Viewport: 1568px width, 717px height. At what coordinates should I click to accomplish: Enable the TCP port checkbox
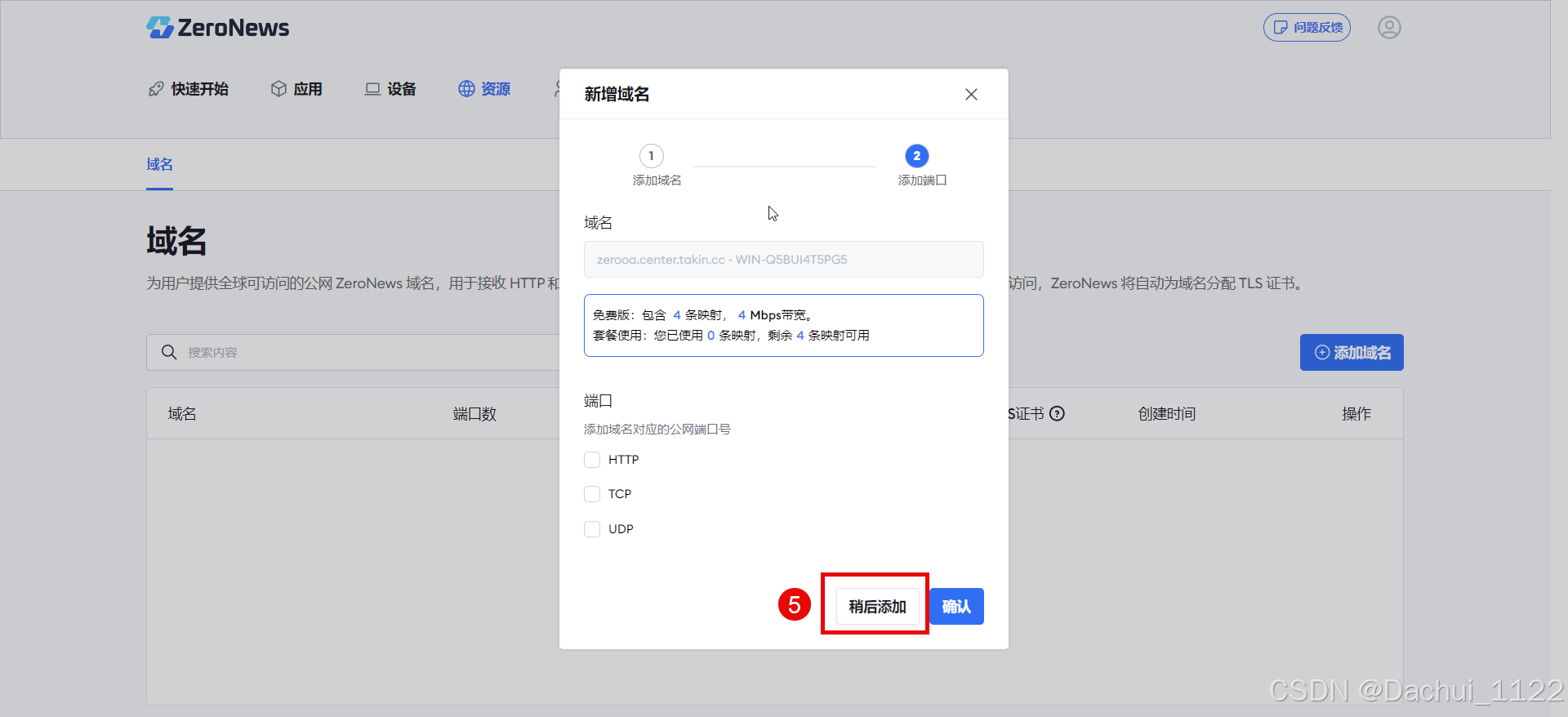click(x=592, y=494)
